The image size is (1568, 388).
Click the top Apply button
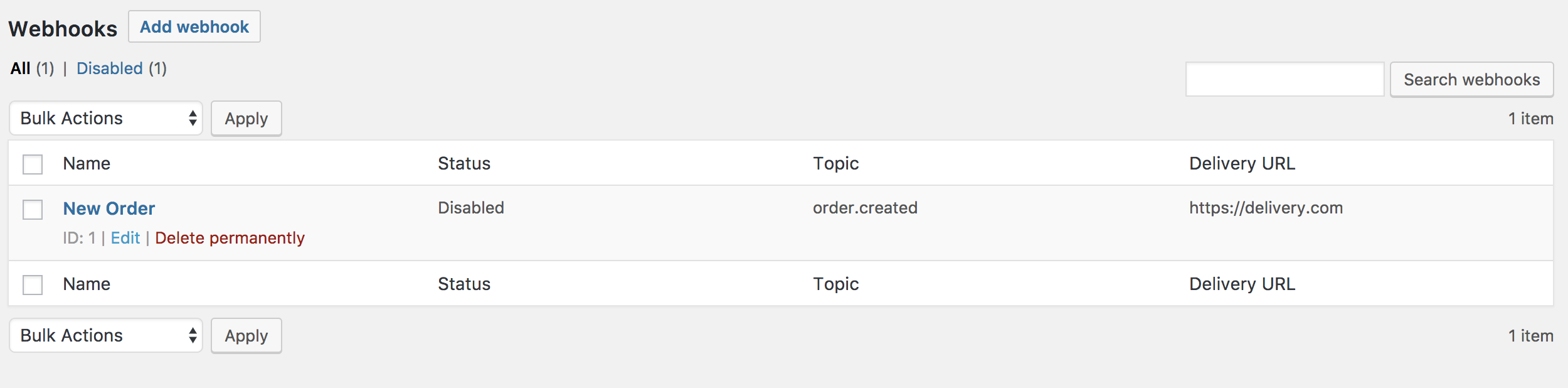[246, 119]
